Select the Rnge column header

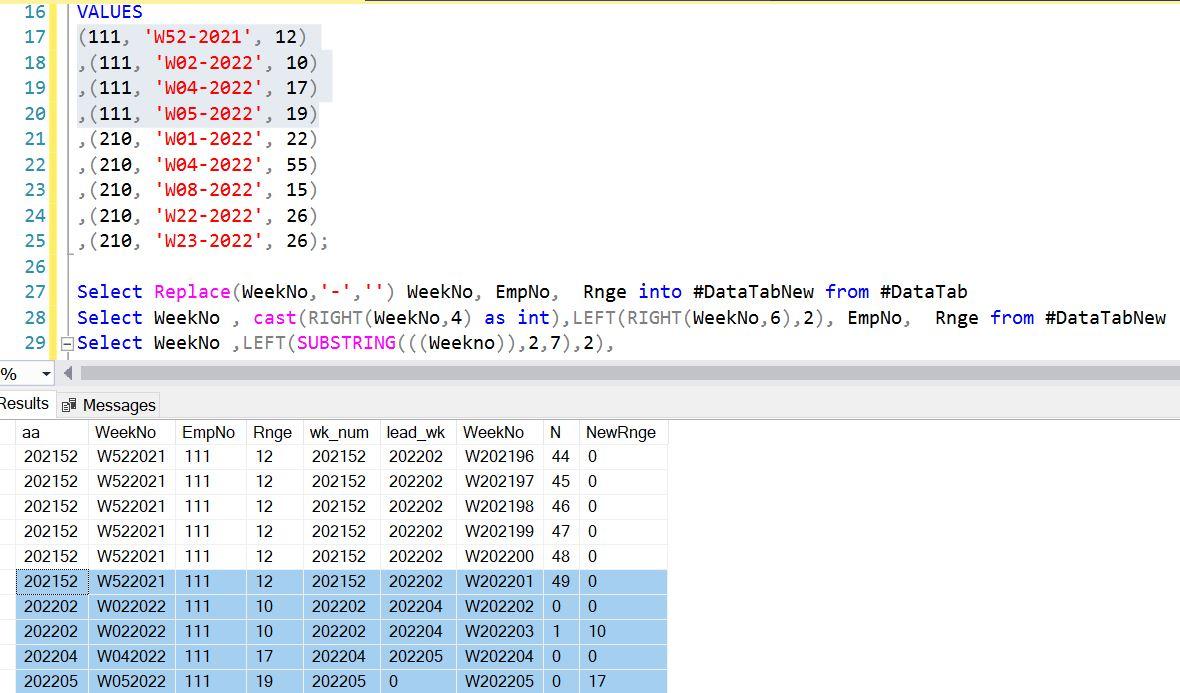coord(272,432)
